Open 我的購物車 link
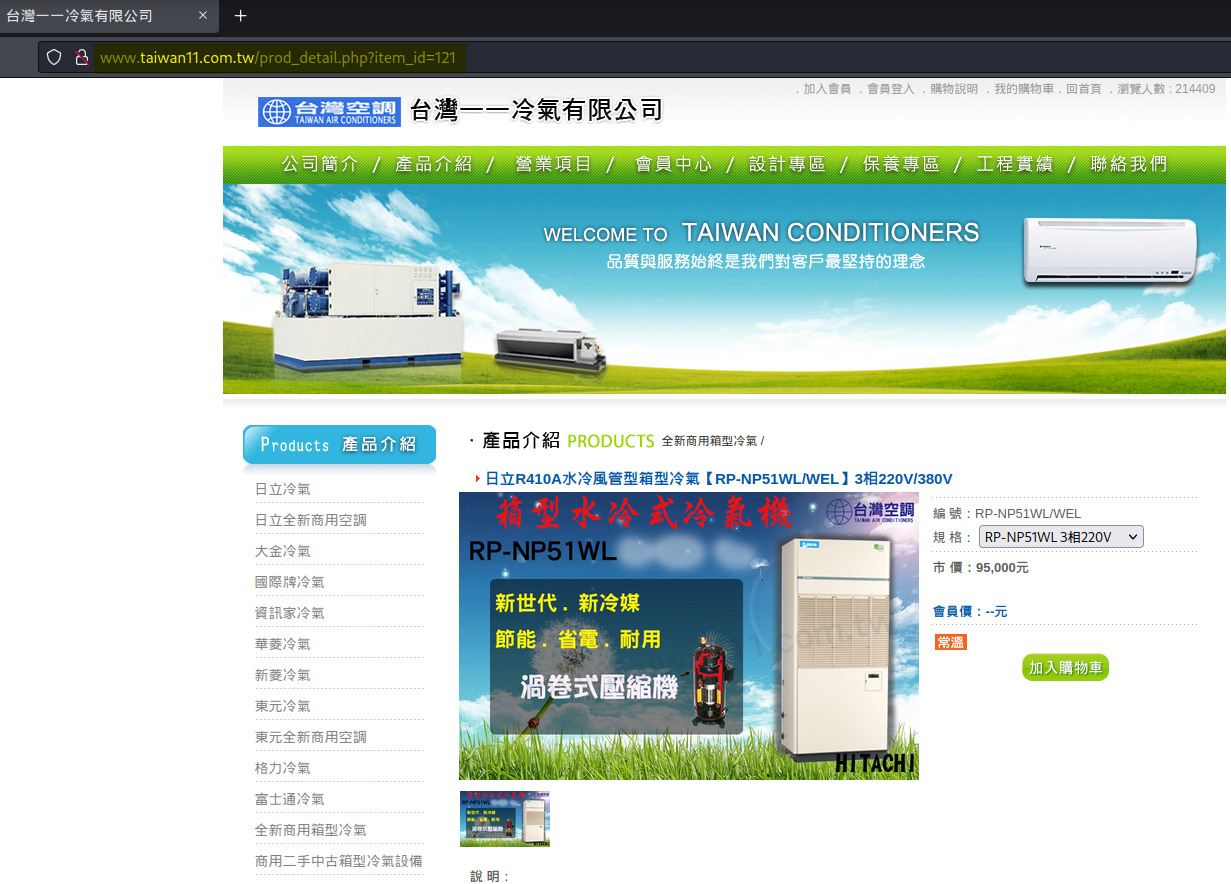1231x884 pixels. tap(1025, 89)
